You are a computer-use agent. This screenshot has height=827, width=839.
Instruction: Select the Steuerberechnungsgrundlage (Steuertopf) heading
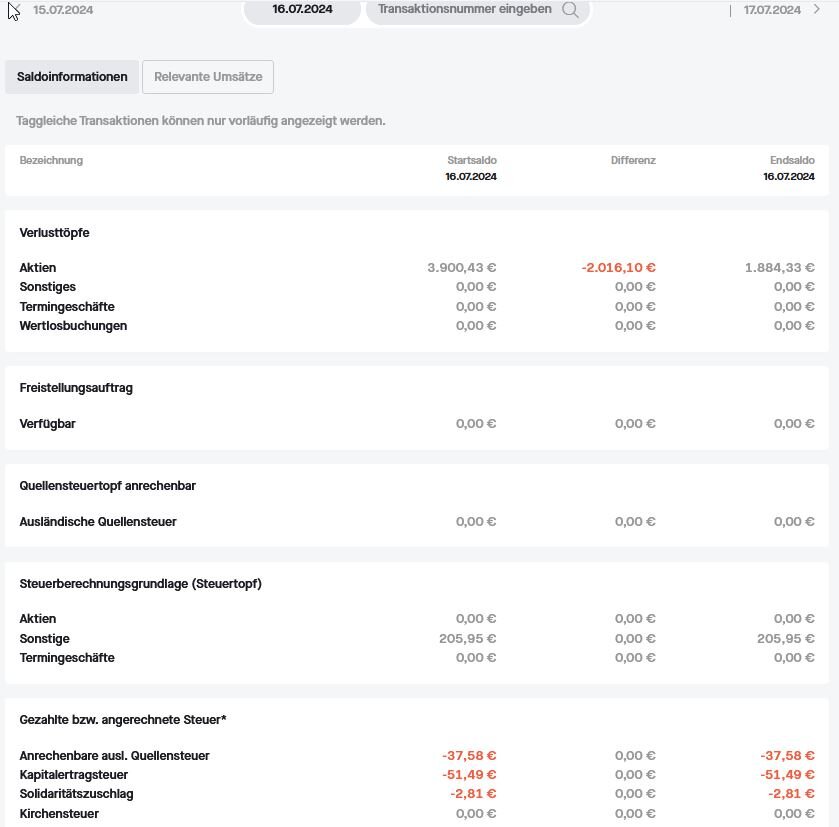point(140,584)
